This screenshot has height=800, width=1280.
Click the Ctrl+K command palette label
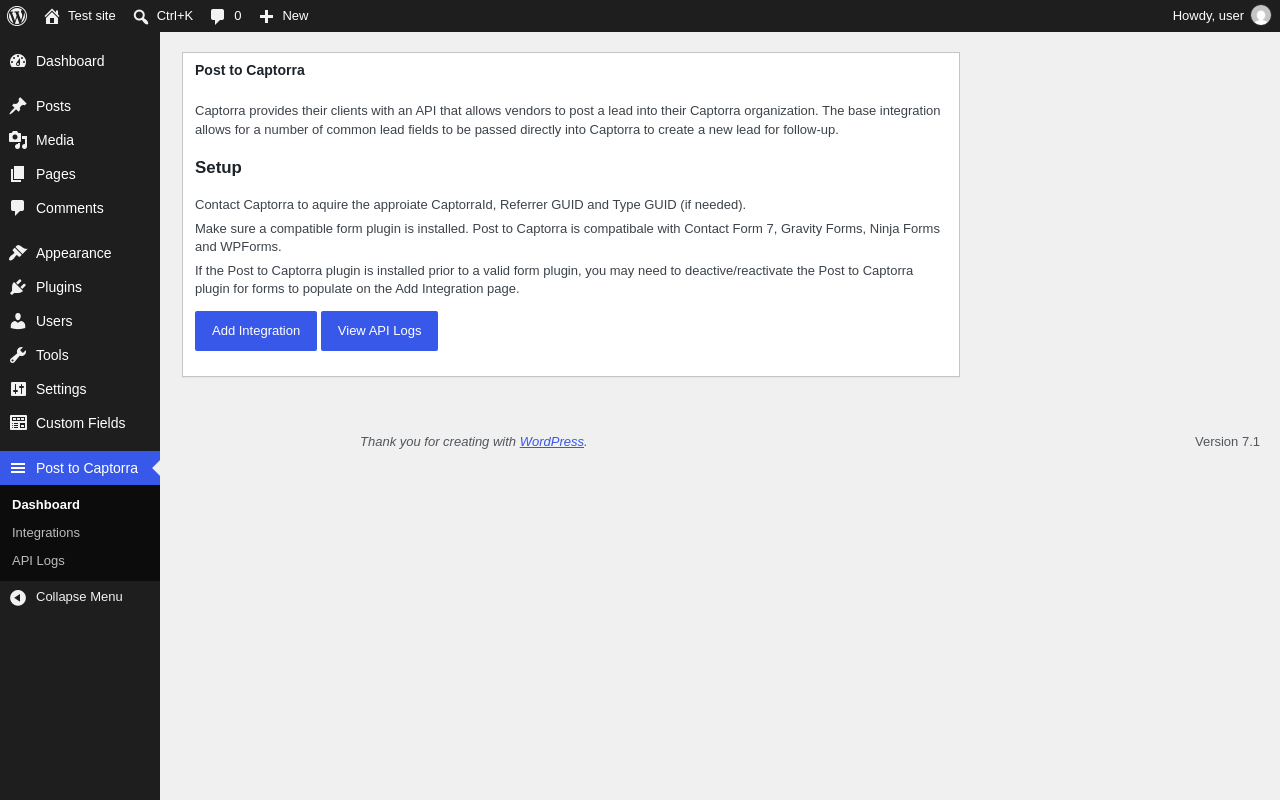pos(175,16)
